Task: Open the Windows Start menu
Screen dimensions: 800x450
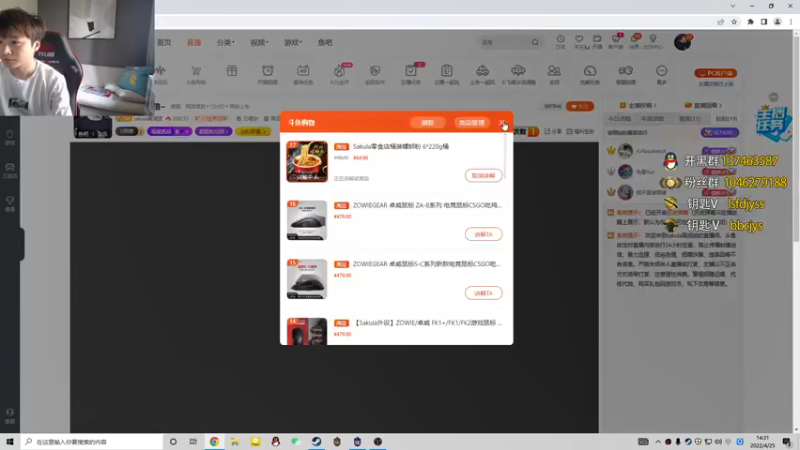Action: (10, 442)
